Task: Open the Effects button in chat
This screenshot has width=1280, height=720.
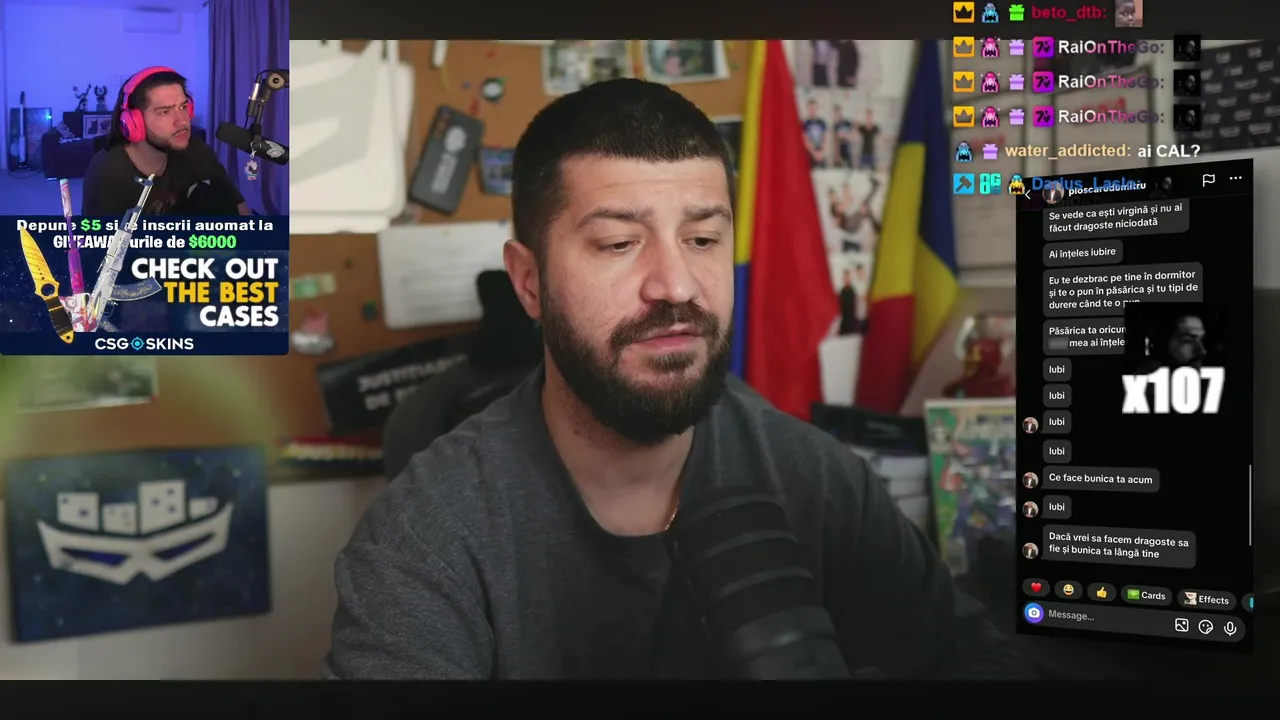Action: [x=1206, y=599]
